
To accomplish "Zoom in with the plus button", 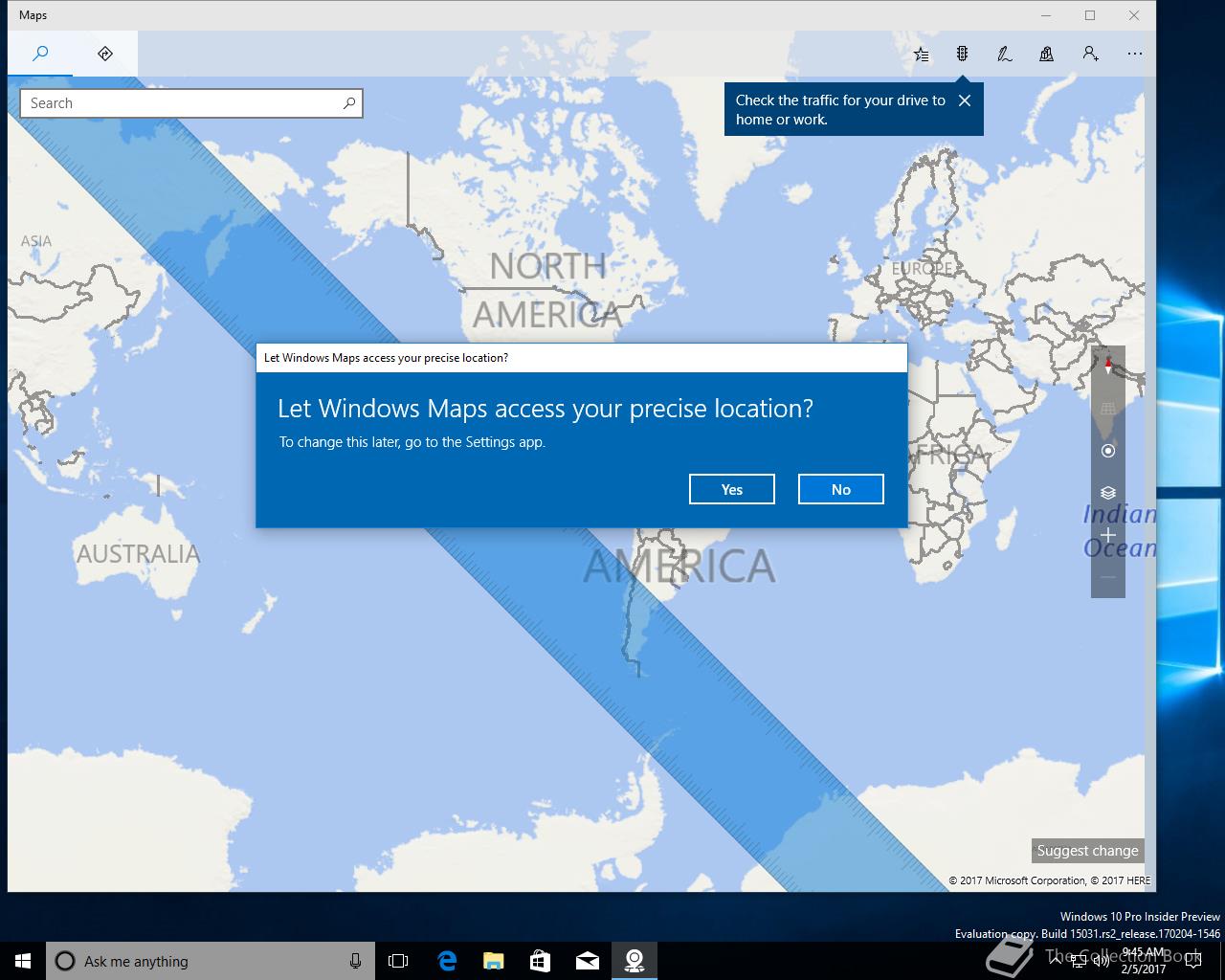I will pyautogui.click(x=1108, y=535).
